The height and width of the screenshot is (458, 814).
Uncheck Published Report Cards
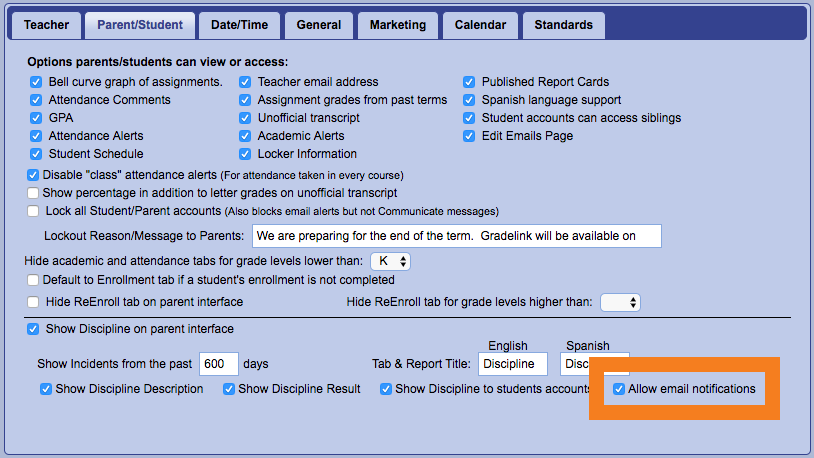(x=469, y=82)
